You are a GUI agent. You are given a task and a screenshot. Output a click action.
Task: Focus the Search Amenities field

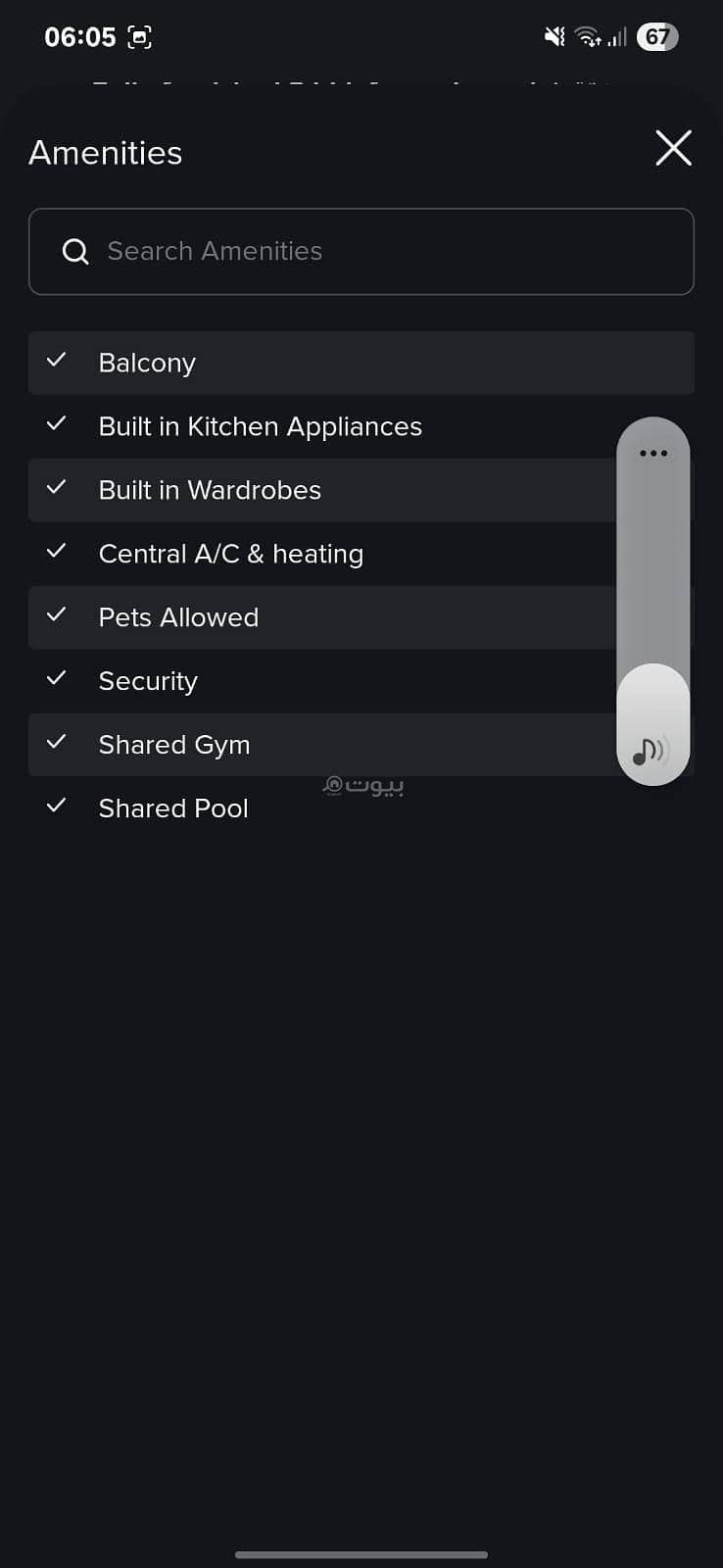tap(361, 252)
